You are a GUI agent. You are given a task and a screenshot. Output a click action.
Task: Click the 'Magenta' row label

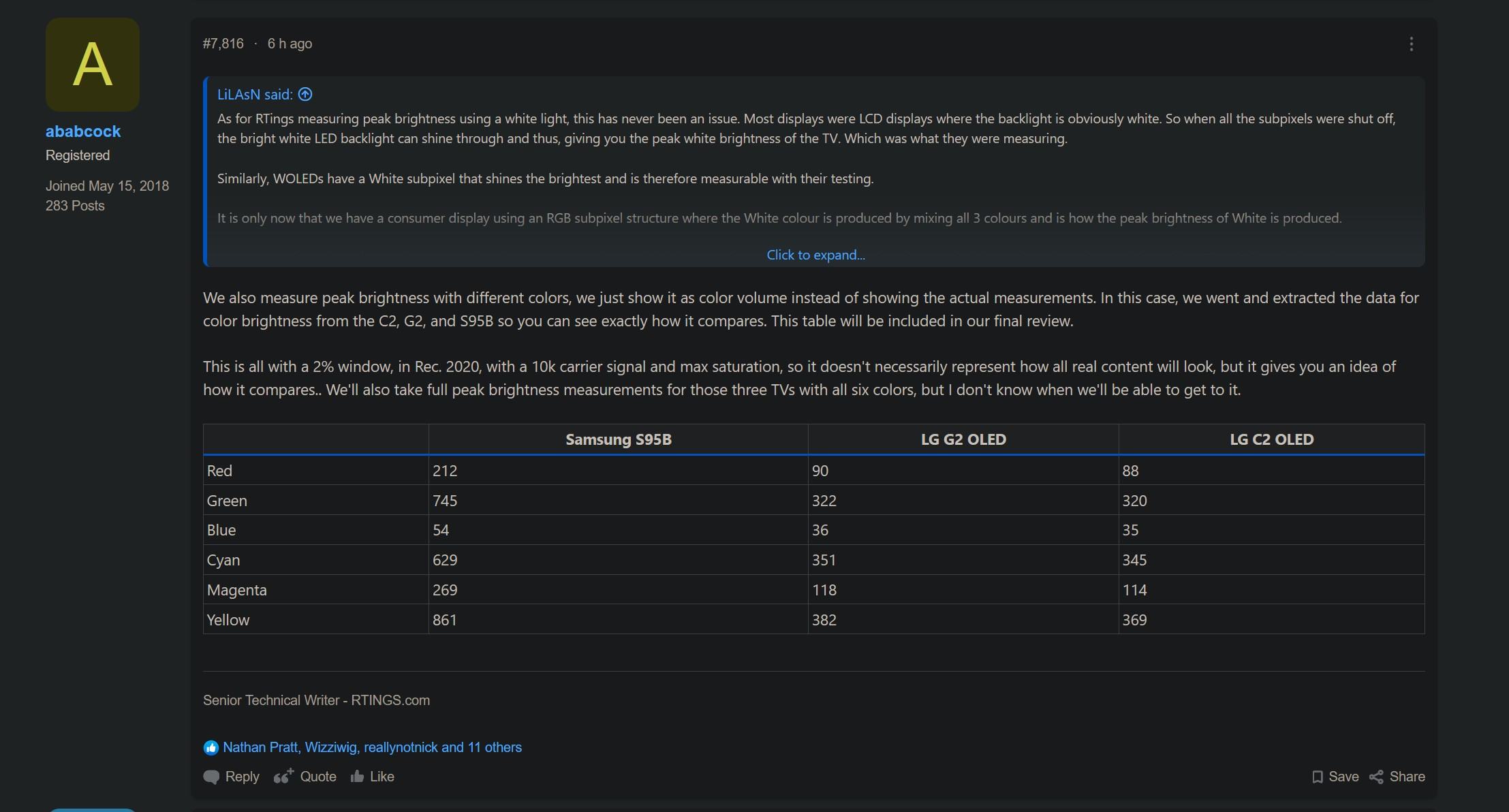coord(236,590)
